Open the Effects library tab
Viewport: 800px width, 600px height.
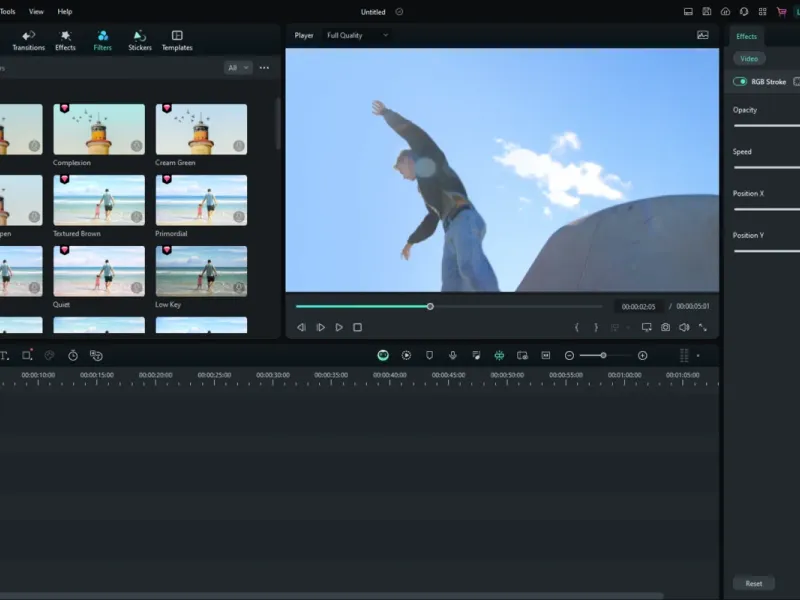point(65,40)
